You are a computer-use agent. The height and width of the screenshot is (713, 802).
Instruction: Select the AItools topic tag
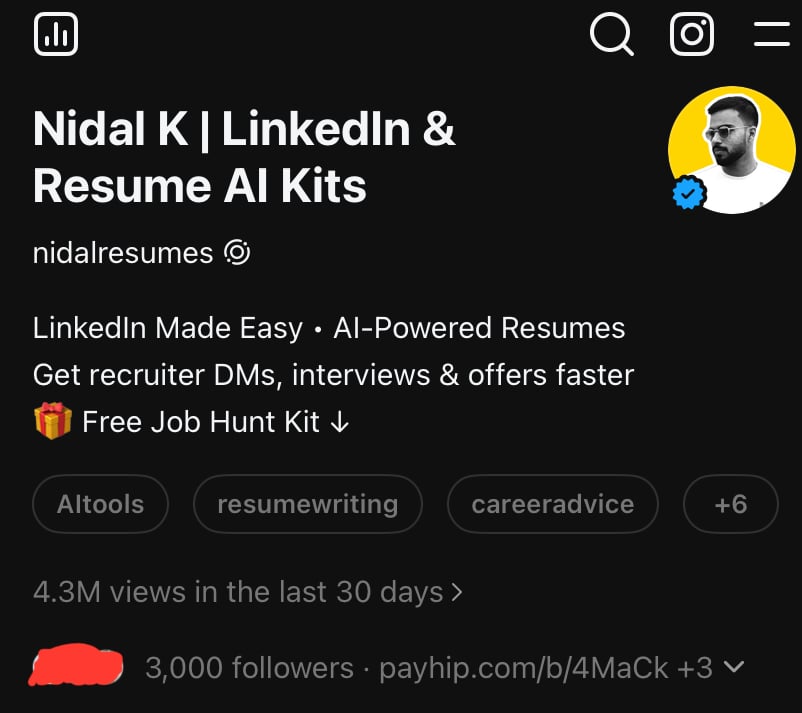click(100, 504)
